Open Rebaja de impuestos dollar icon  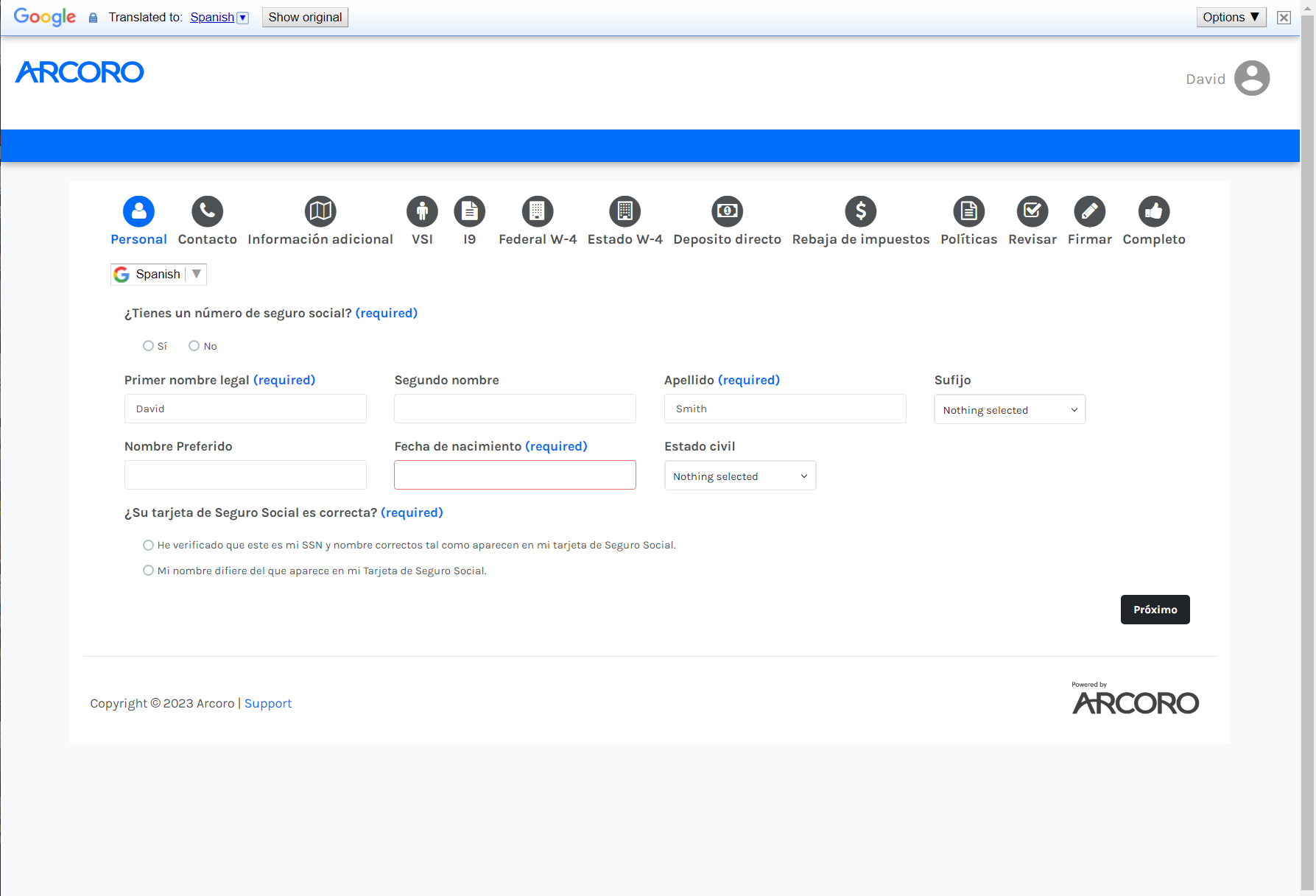(861, 211)
